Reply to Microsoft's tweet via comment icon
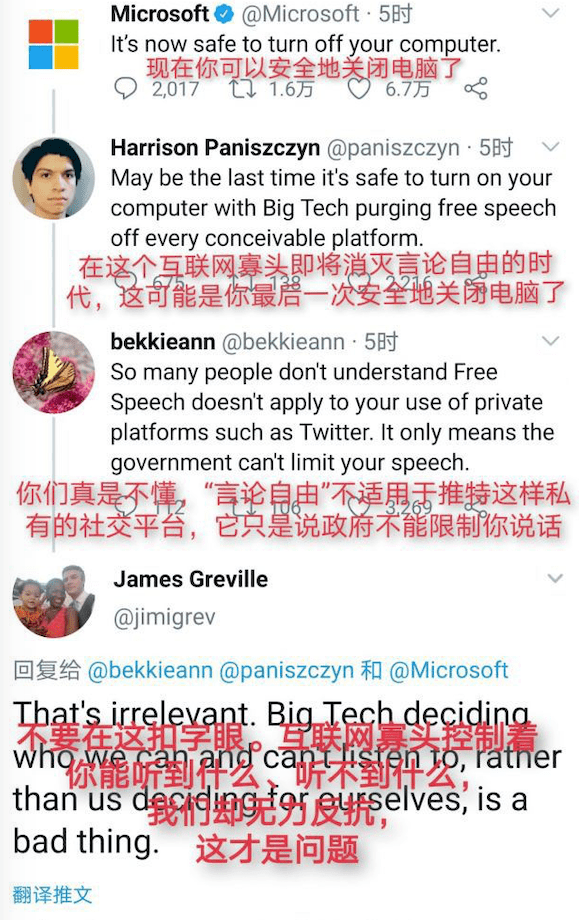 click(x=125, y=89)
